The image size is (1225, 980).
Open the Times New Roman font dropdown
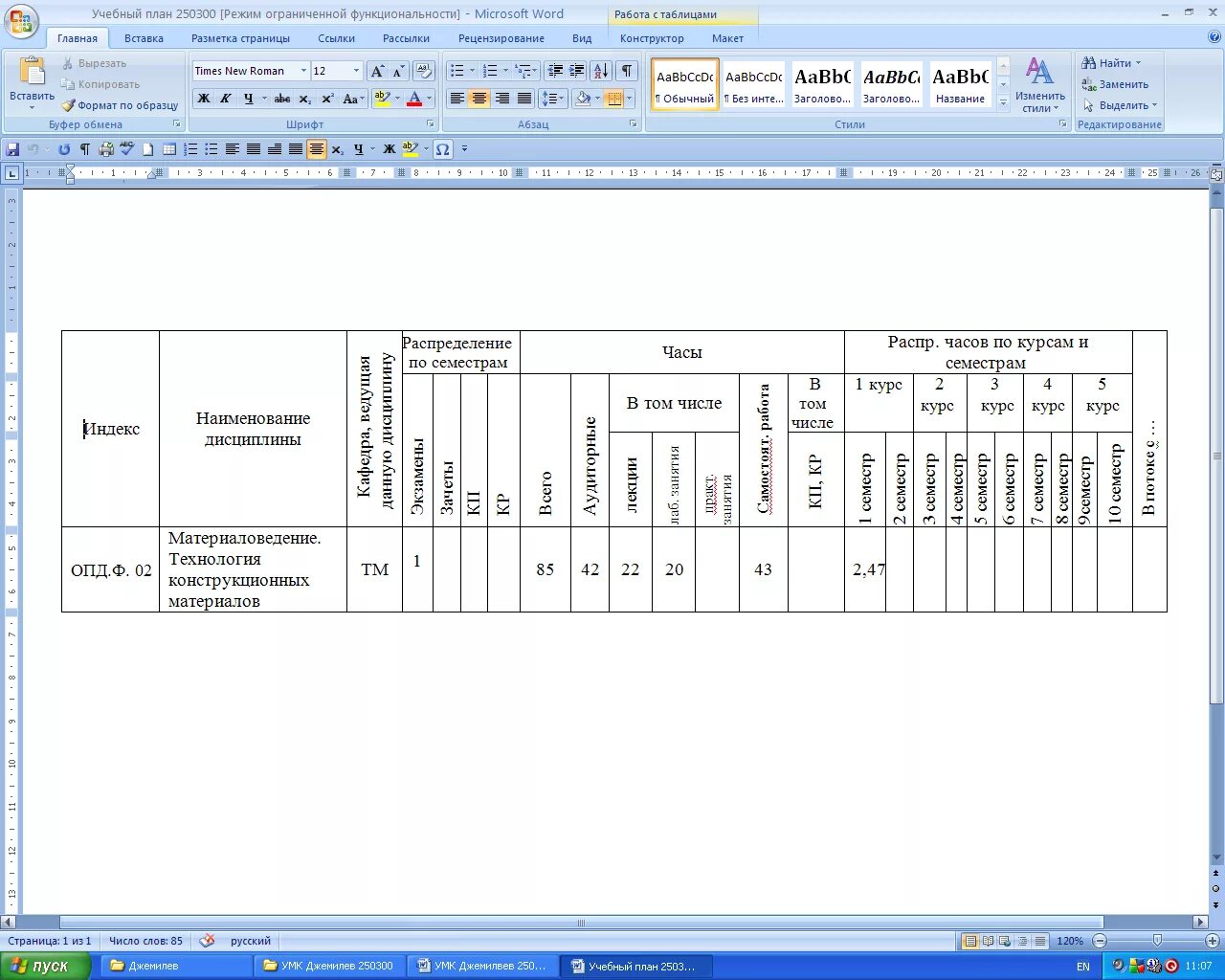click(303, 71)
